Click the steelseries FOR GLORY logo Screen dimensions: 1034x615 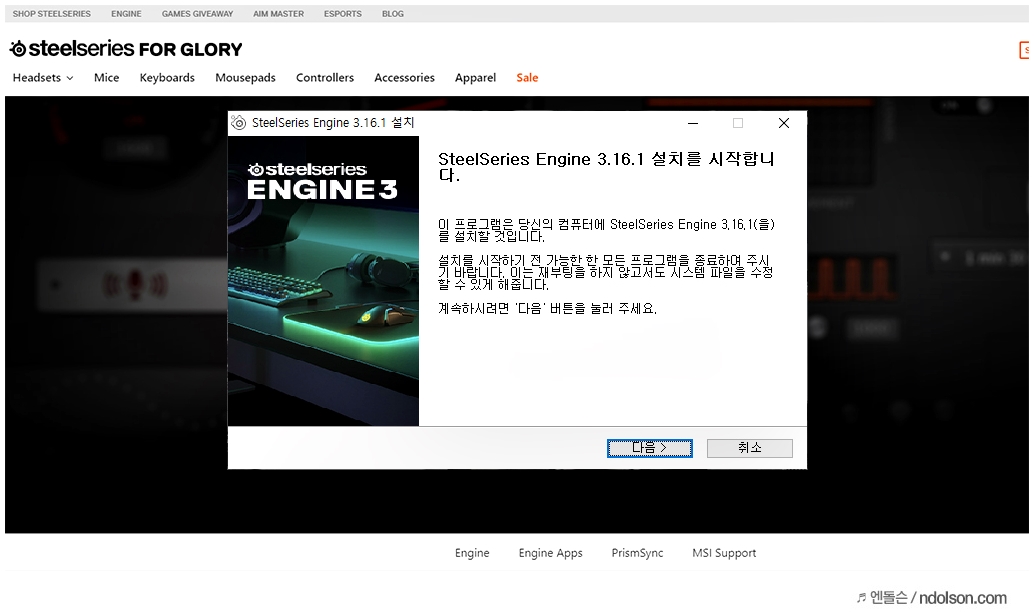(126, 49)
